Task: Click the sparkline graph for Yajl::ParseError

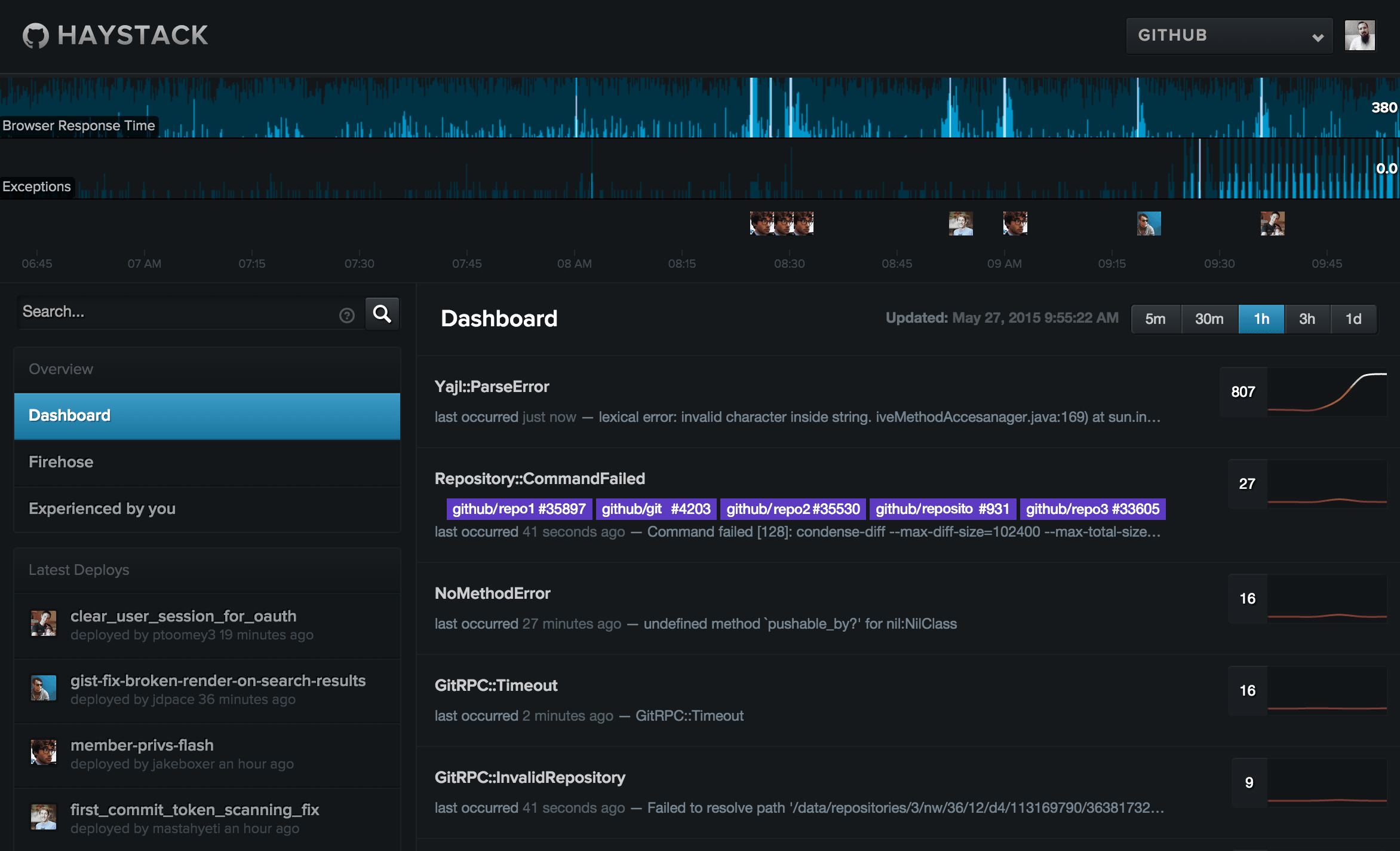Action: pos(1332,391)
